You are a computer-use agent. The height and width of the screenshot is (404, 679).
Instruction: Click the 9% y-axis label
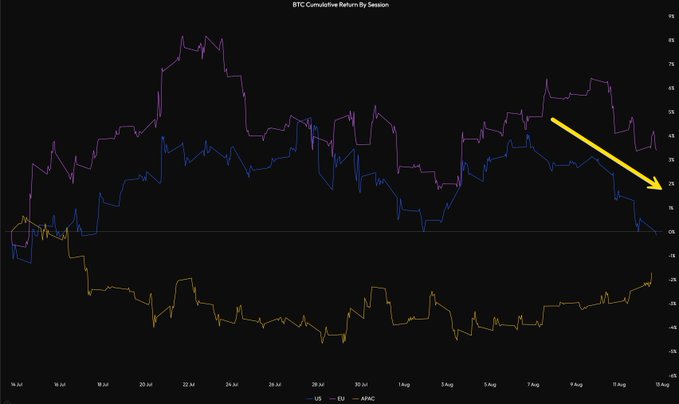[x=671, y=16]
